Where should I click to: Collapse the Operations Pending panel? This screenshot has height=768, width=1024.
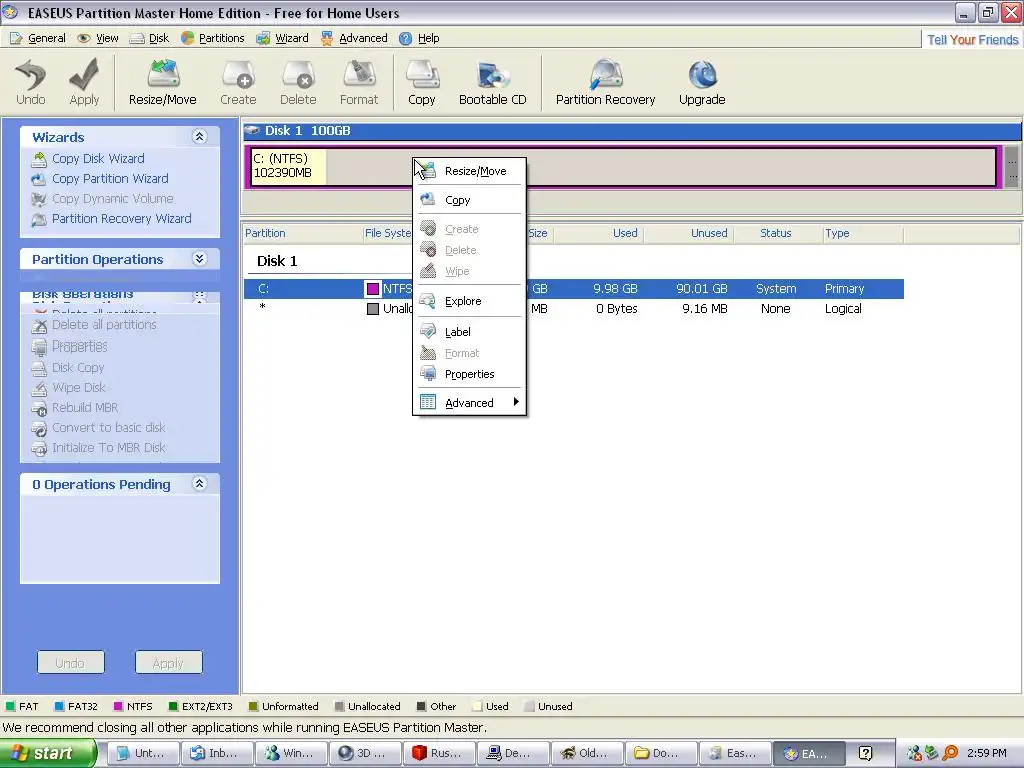click(x=199, y=483)
